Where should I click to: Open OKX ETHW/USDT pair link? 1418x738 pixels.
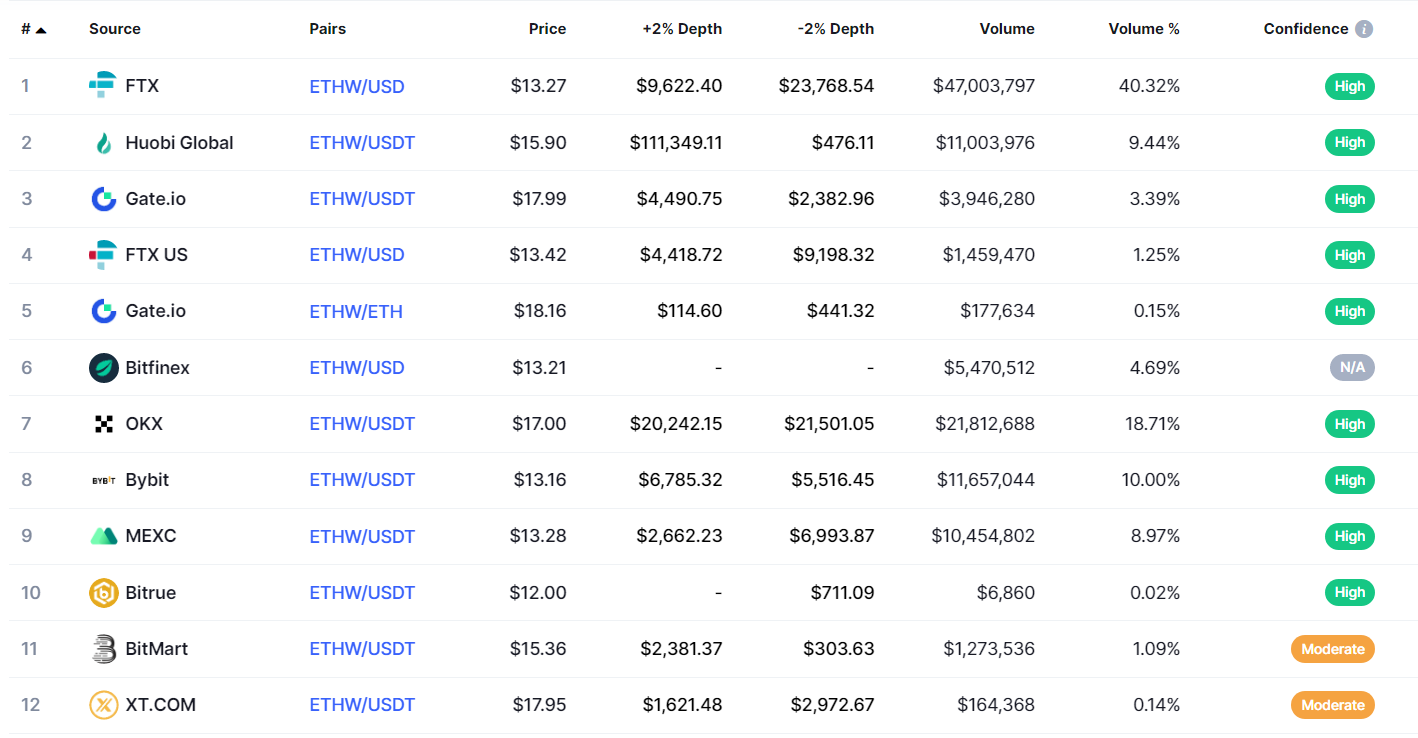[362, 424]
